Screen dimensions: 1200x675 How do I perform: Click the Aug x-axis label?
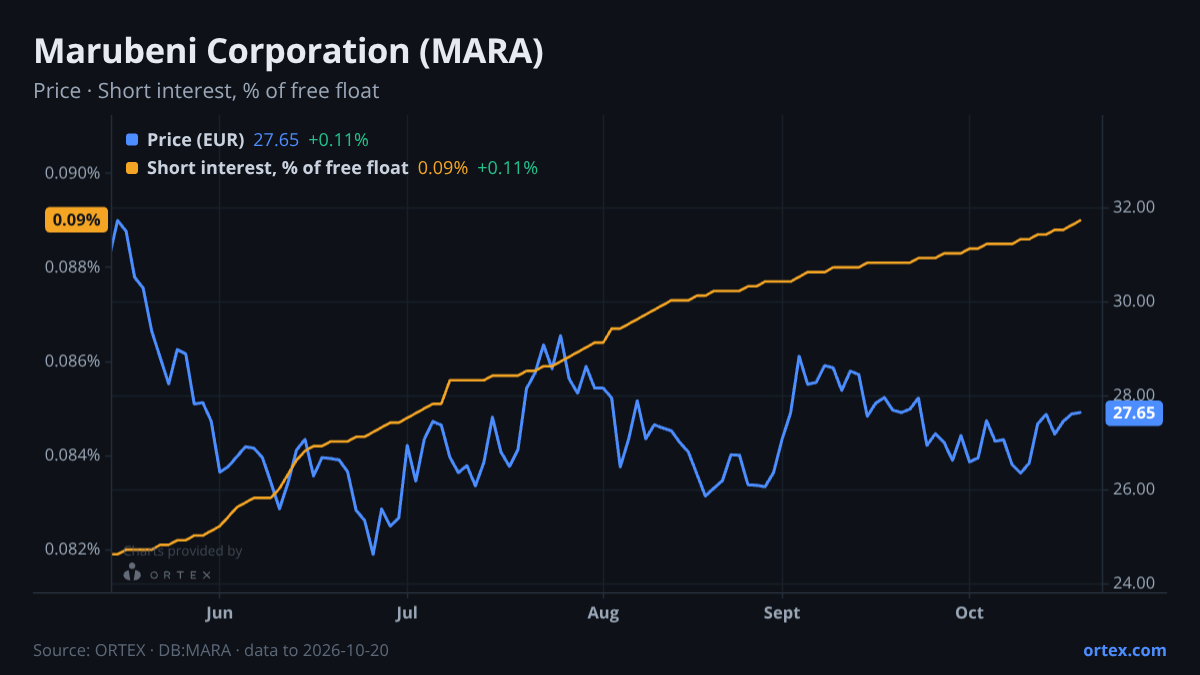coord(603,612)
